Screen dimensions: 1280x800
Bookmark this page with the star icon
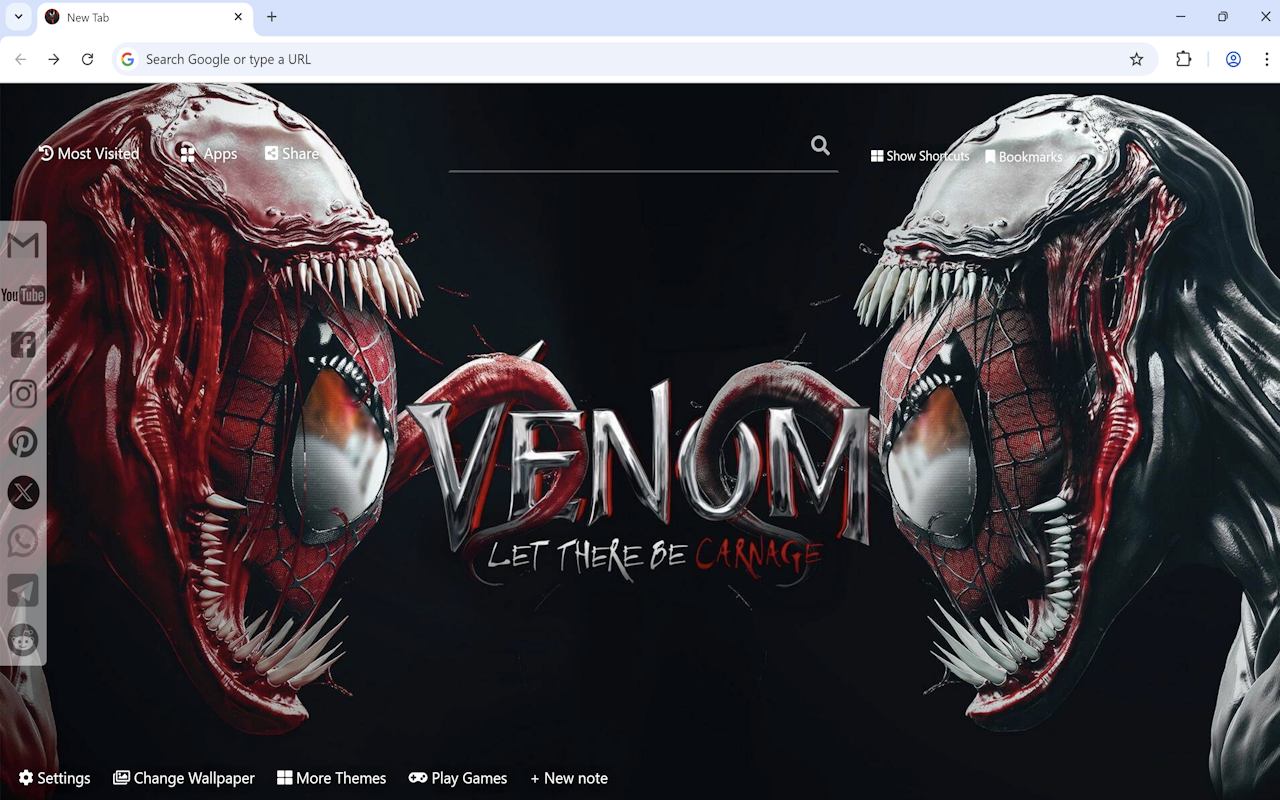(1136, 59)
